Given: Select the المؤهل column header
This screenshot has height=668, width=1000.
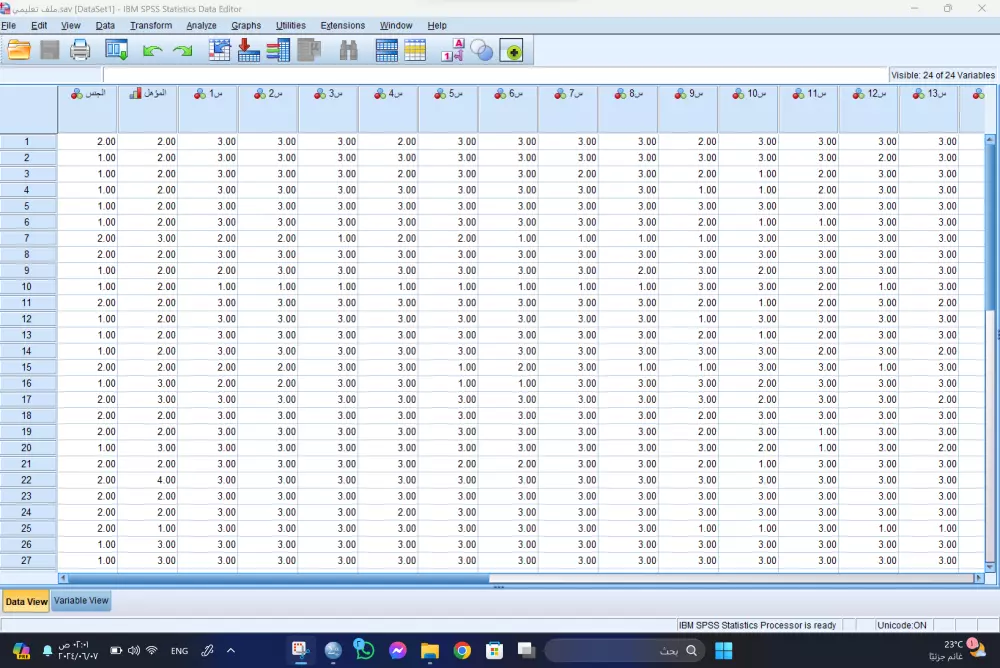Looking at the screenshot, I should click(x=147, y=93).
